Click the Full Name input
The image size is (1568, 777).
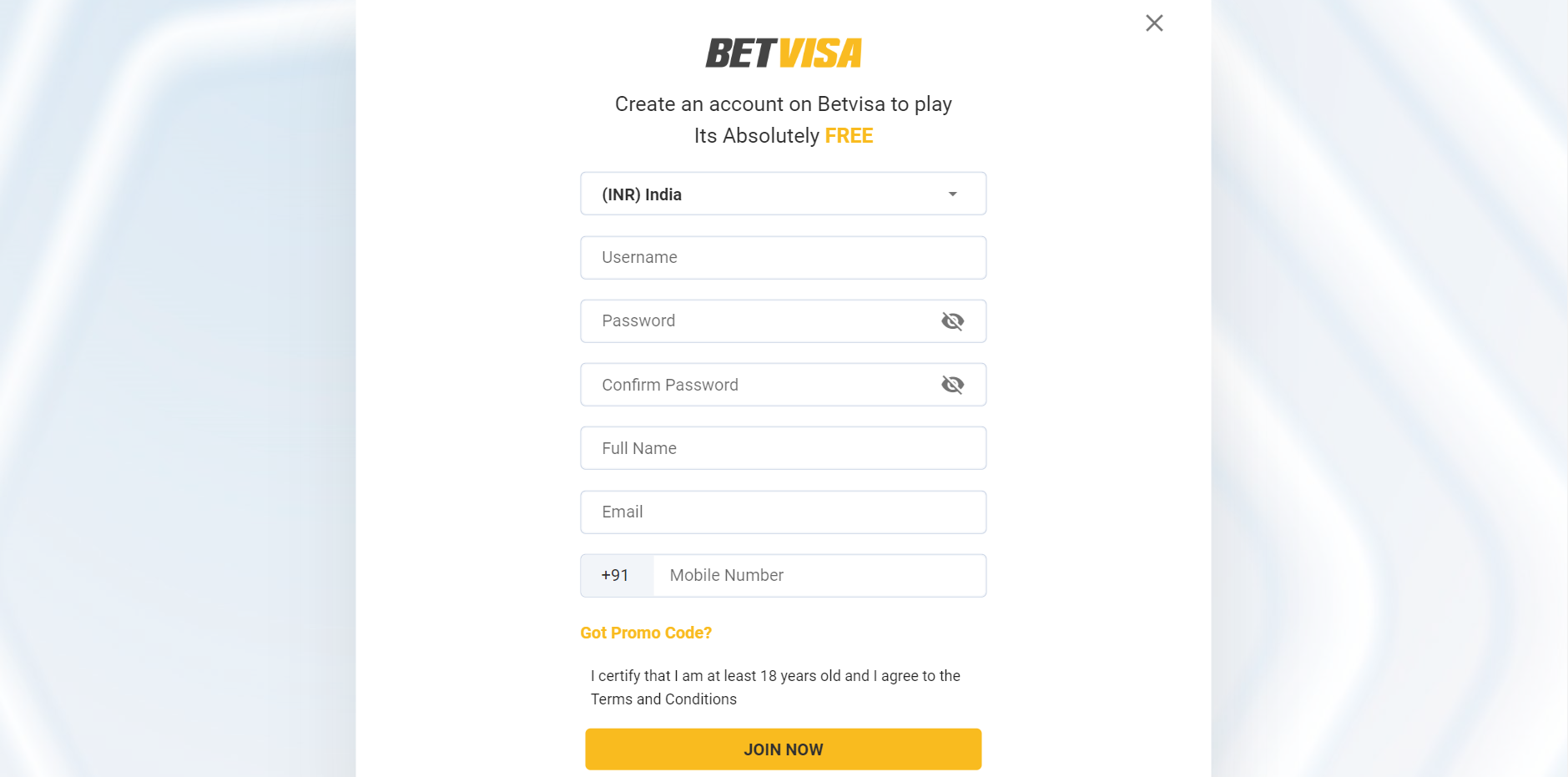tap(783, 448)
